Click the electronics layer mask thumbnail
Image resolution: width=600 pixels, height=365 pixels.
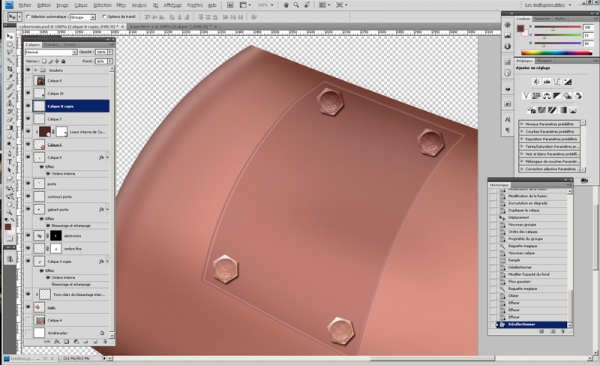point(56,236)
